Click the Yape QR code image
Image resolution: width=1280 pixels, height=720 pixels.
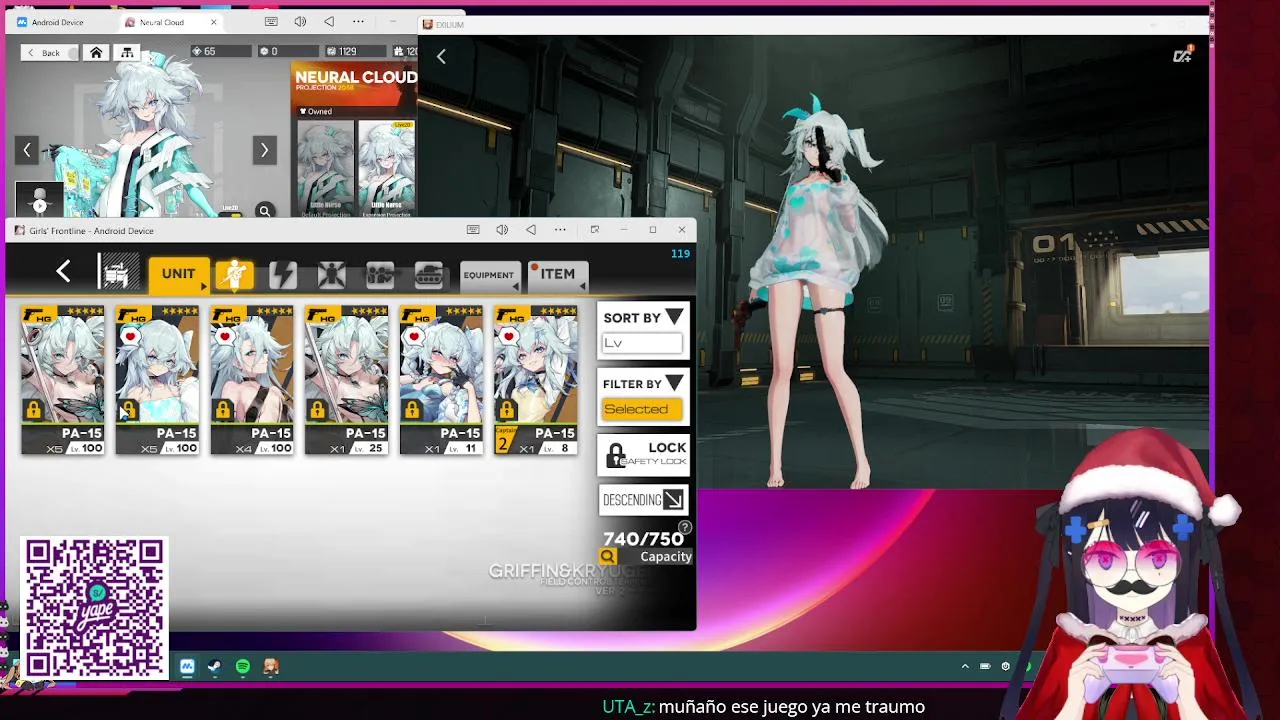click(94, 608)
